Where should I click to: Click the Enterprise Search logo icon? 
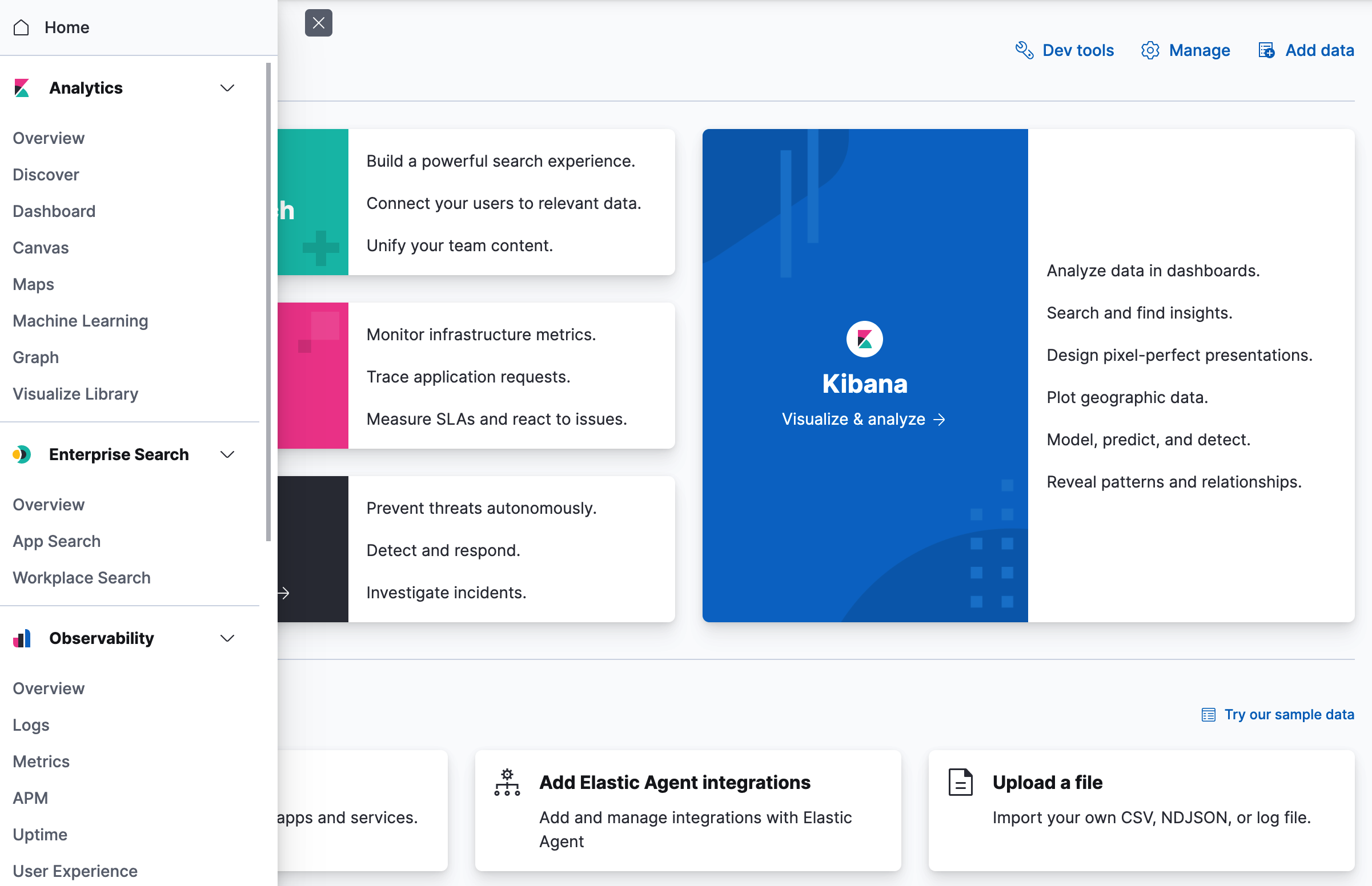click(x=22, y=454)
